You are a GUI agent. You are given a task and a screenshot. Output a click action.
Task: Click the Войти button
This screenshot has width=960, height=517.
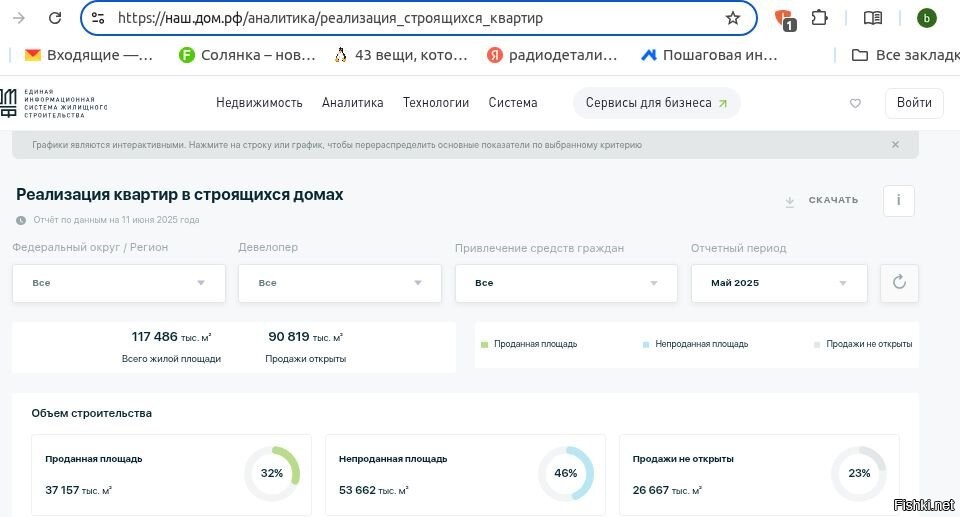(914, 103)
